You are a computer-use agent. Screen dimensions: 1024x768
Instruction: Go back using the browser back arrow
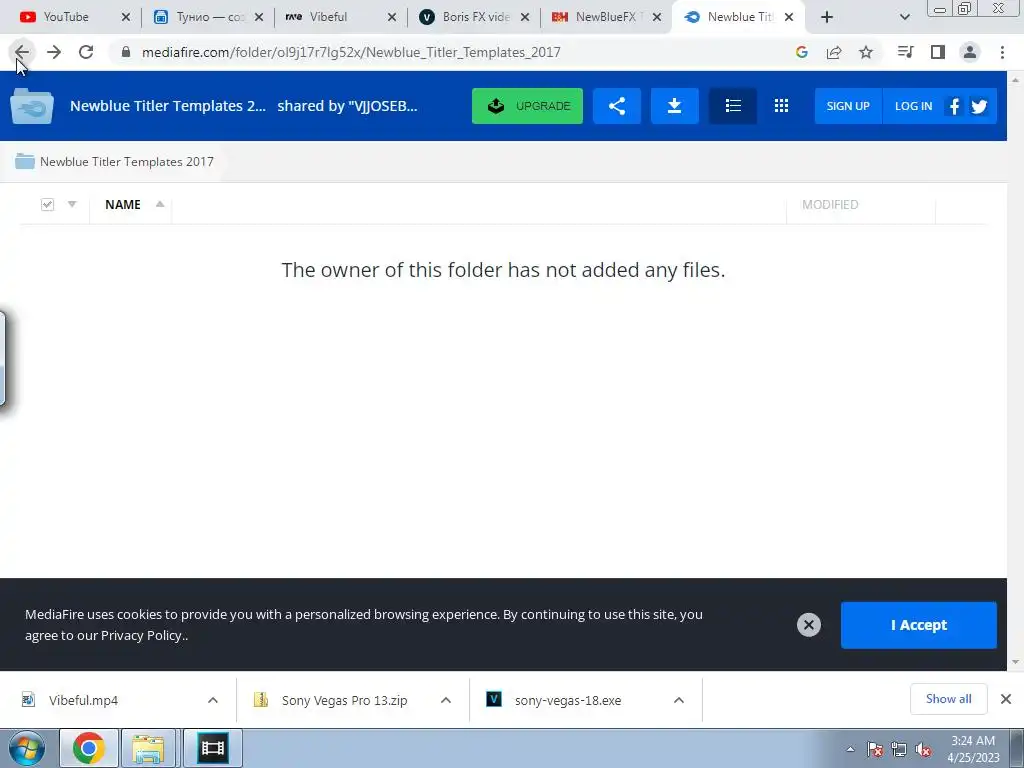tap(22, 52)
